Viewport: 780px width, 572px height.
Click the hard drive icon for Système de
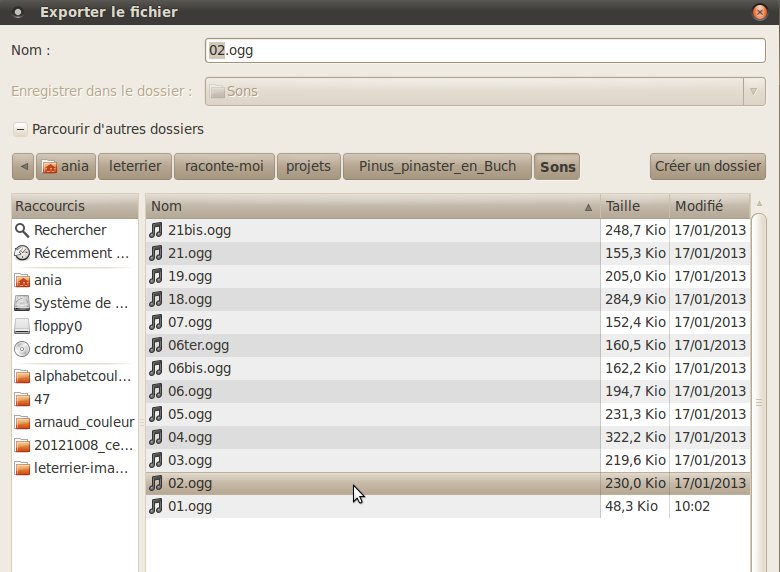point(22,303)
